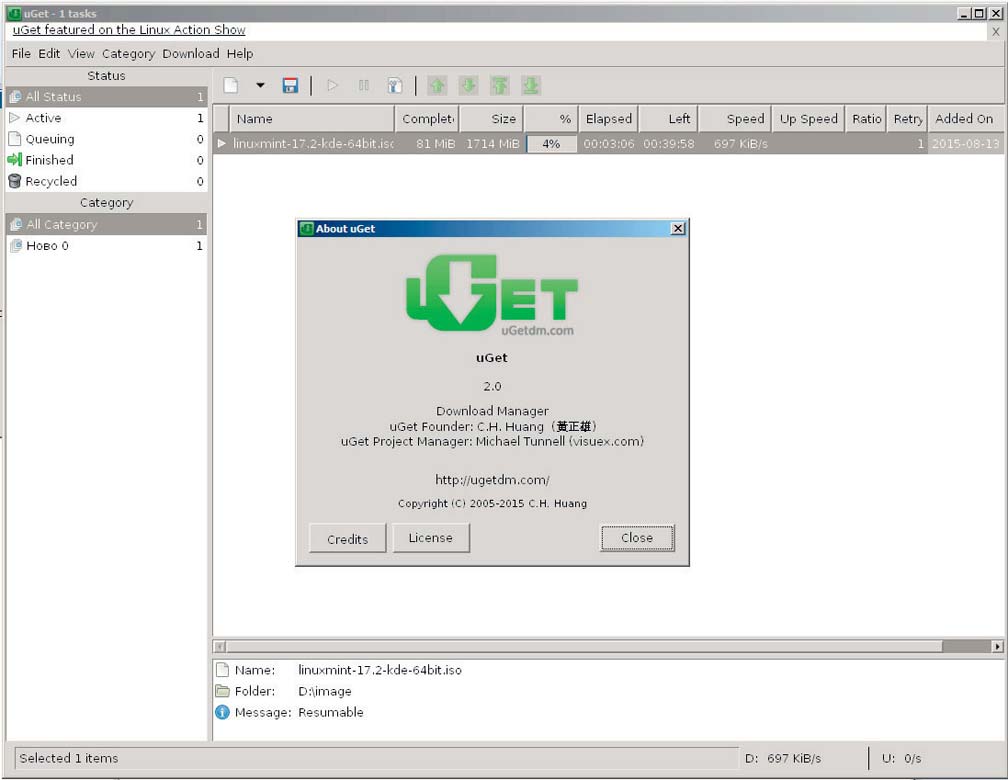Click Selected 1 items in status bar
The width and height of the screenshot is (1008, 780).
pos(69,759)
